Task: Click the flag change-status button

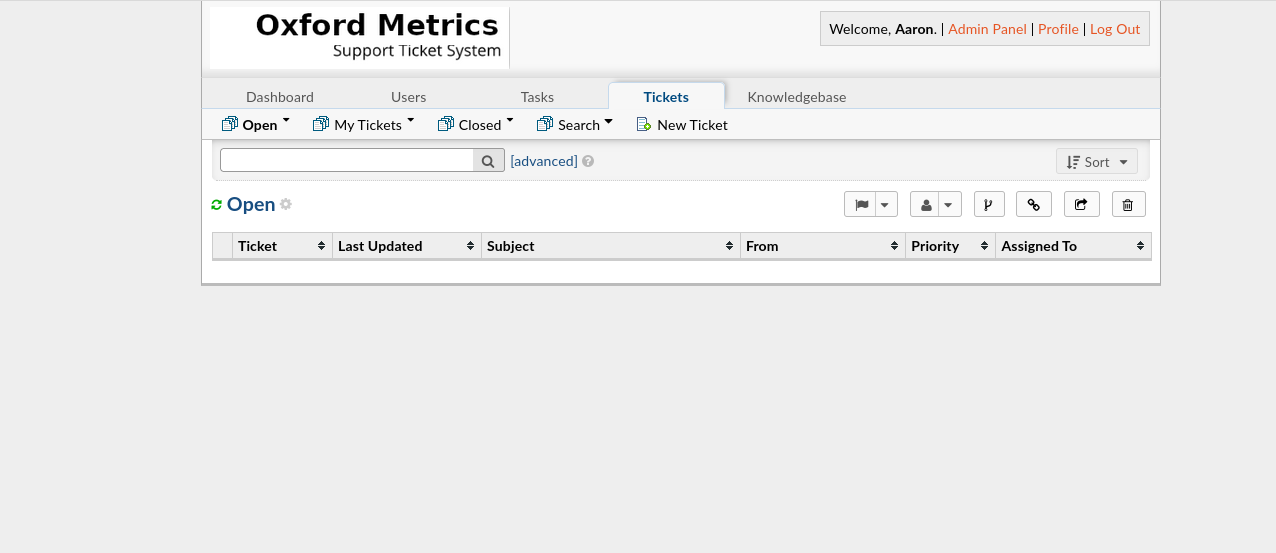Action: (x=861, y=204)
